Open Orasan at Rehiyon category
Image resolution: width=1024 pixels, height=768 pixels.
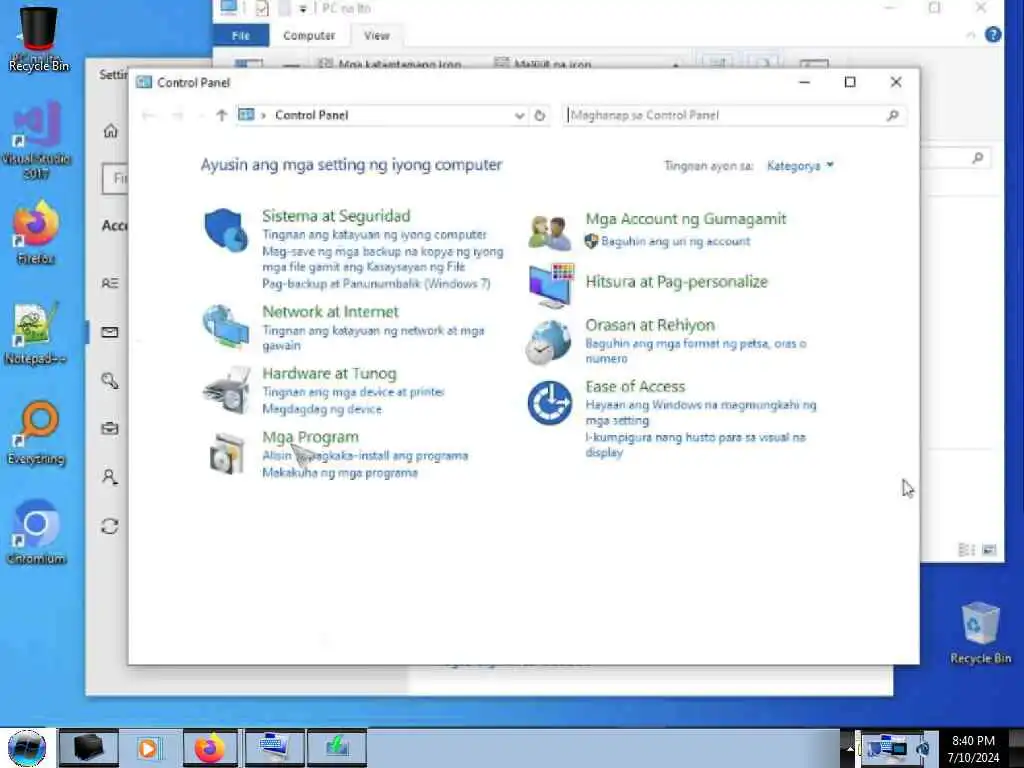650,325
